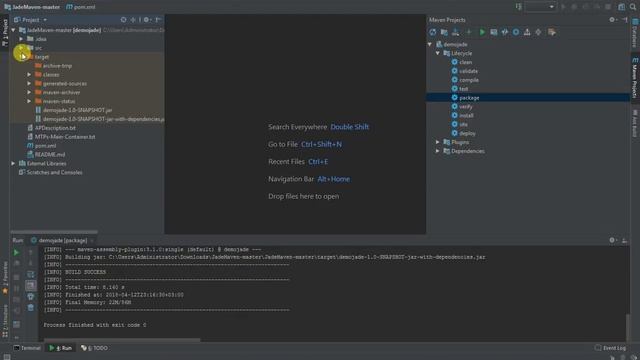Toggle Skip Tests mode in Maven toolbar
The height and width of the screenshot is (360, 640).
coord(516,32)
